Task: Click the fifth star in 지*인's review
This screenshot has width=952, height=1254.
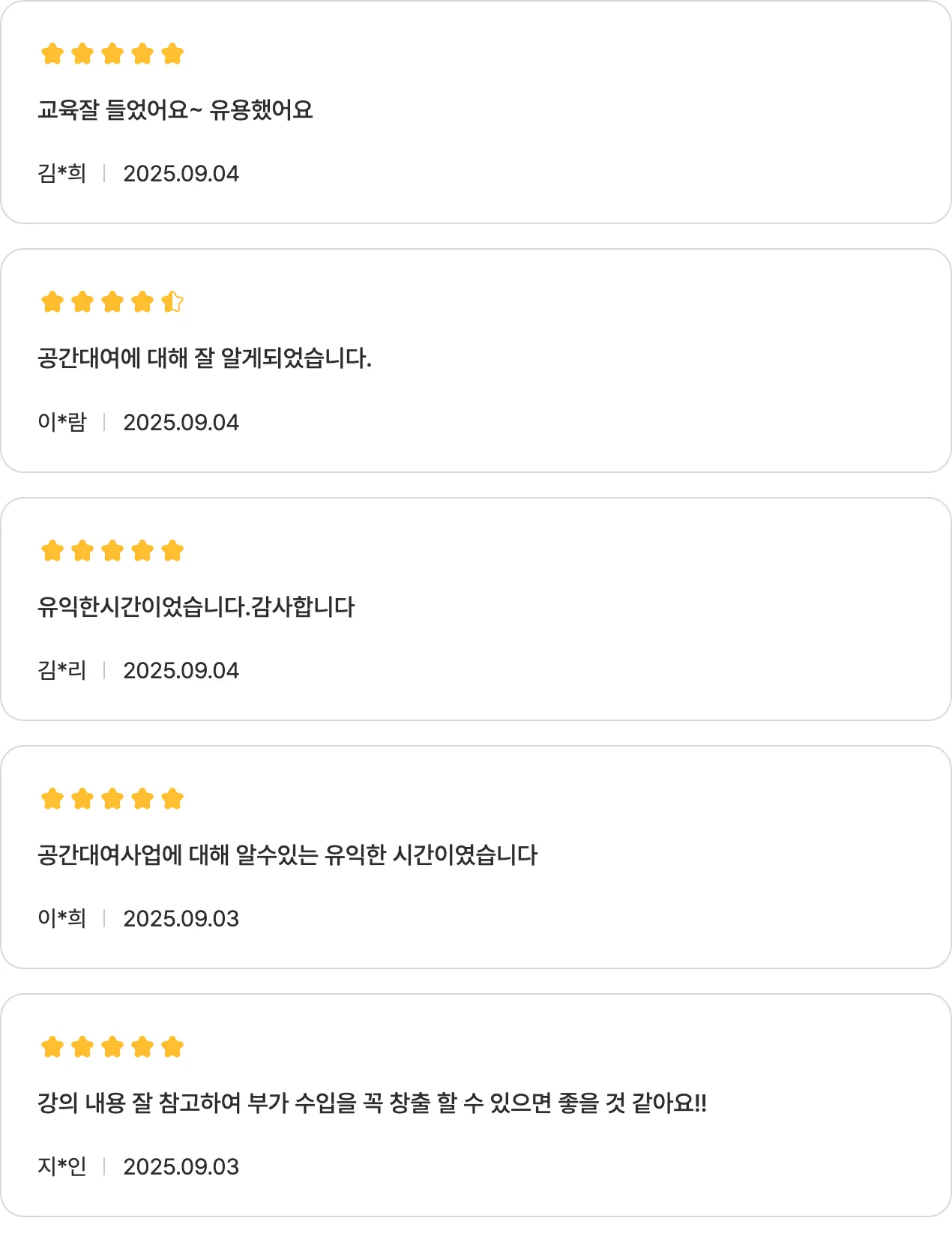Action: pos(172,1047)
